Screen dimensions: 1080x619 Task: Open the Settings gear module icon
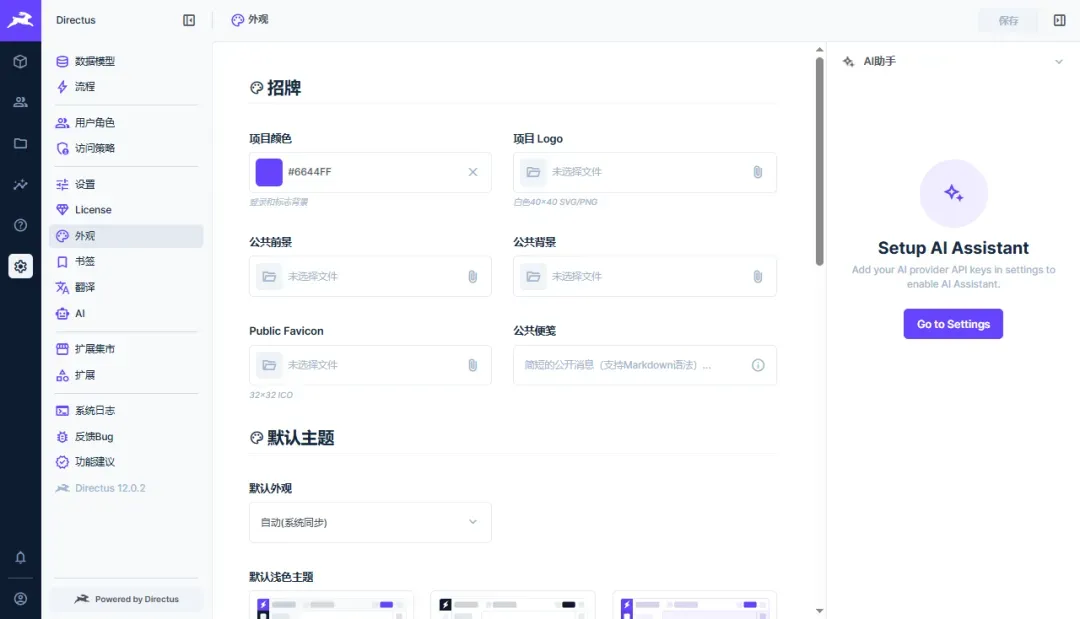click(x=21, y=266)
